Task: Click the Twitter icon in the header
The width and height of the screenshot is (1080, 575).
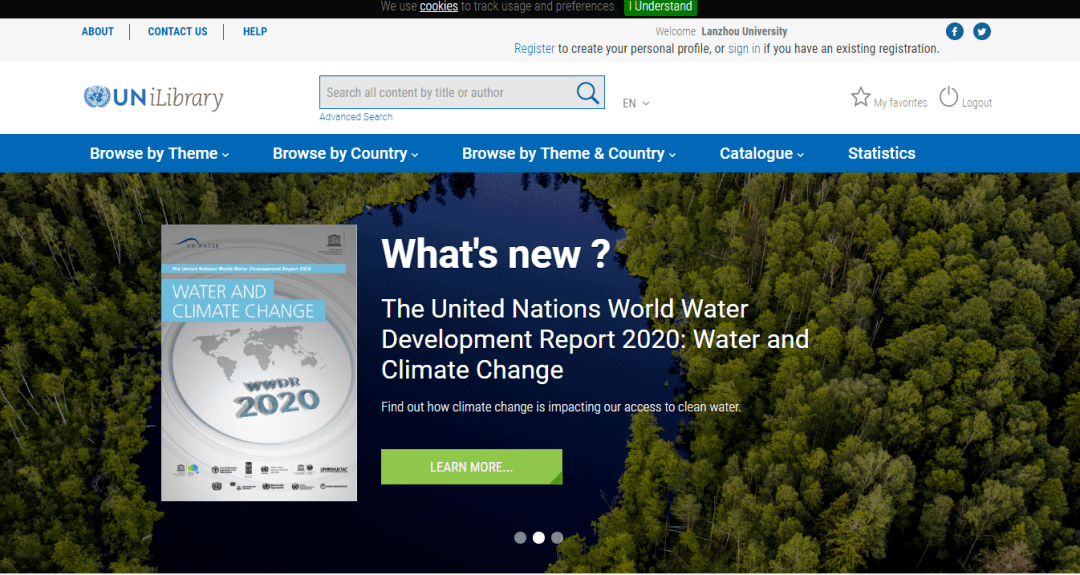Action: pos(982,32)
